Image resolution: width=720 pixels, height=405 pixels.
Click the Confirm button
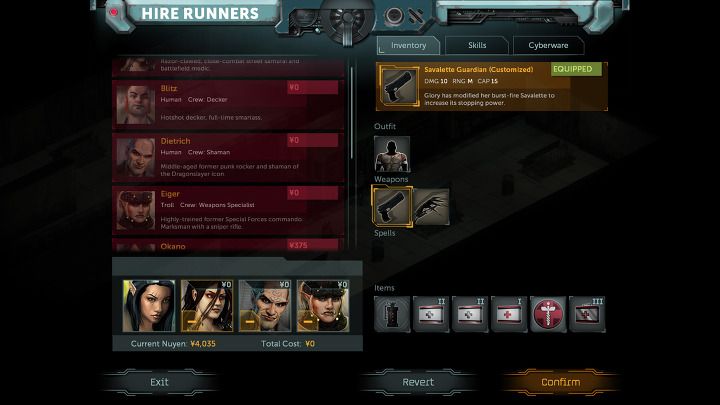560,382
